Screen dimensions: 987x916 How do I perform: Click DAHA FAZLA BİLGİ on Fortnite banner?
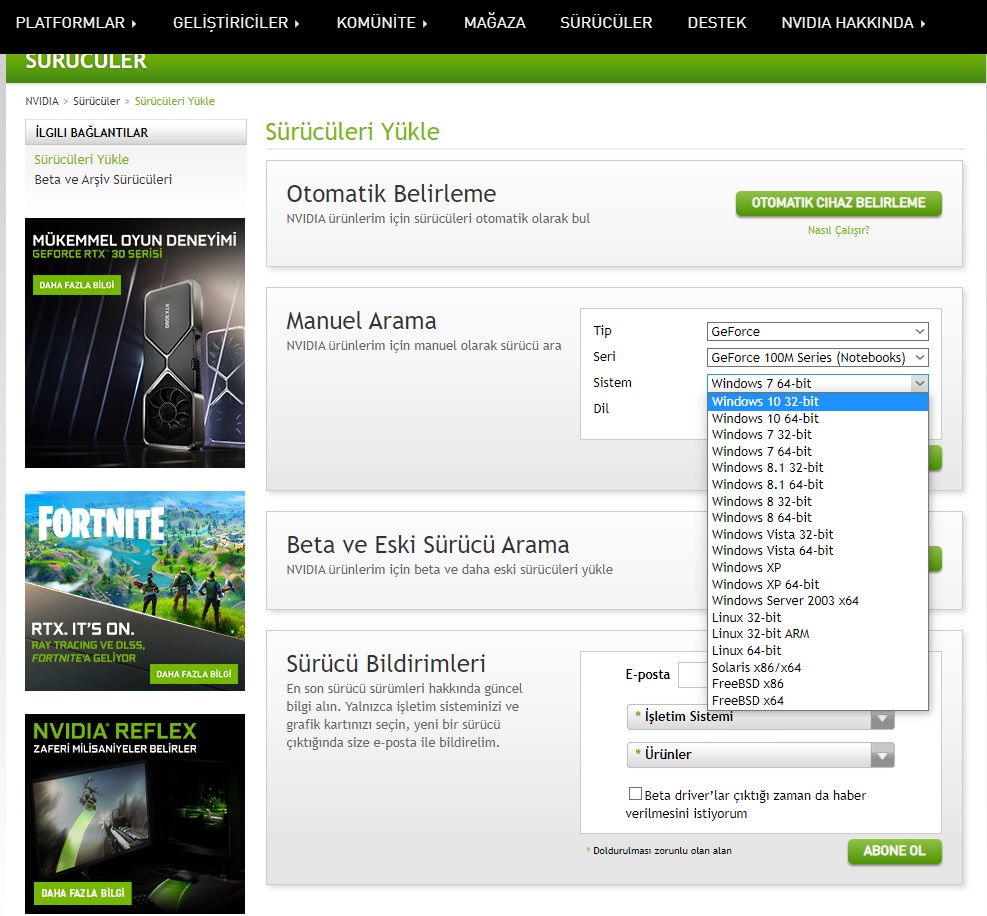point(194,674)
